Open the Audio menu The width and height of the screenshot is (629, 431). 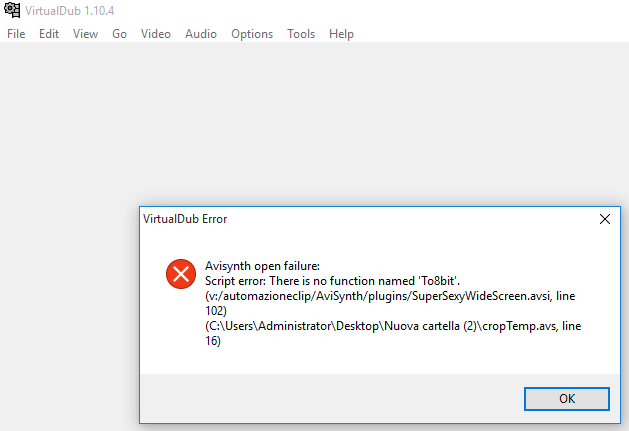(x=201, y=34)
